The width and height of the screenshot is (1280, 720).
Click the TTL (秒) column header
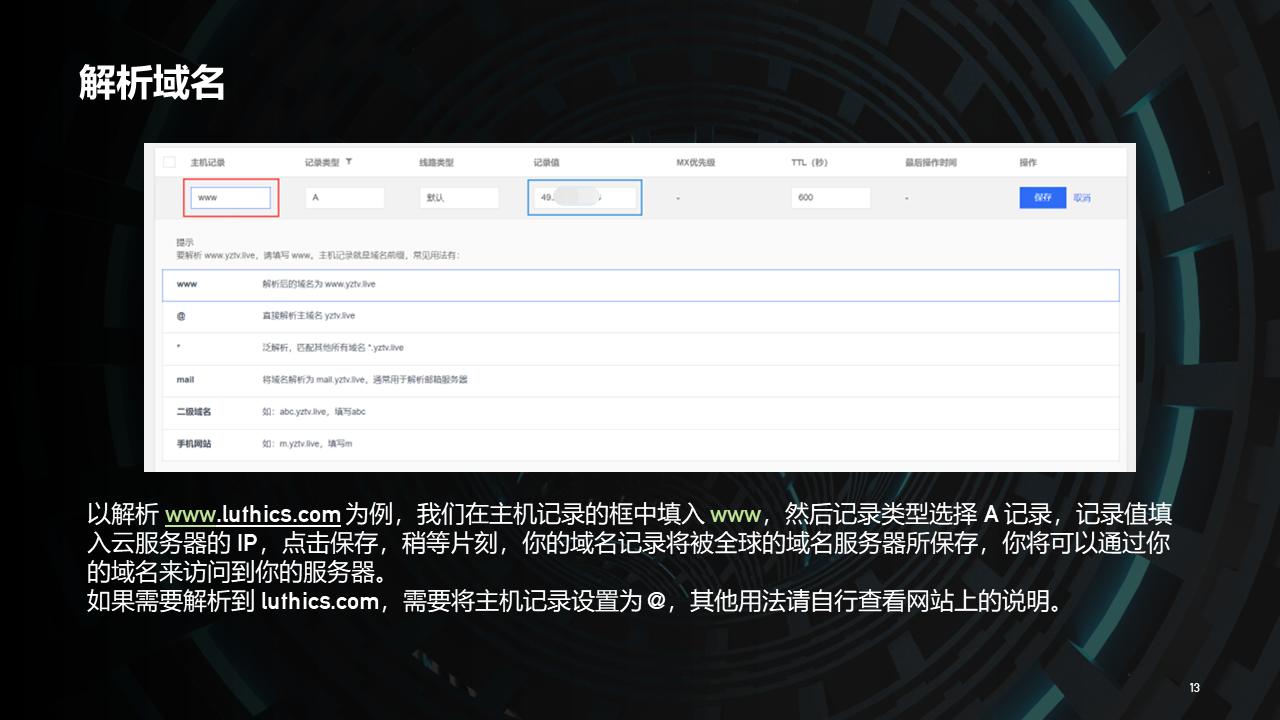click(809, 162)
